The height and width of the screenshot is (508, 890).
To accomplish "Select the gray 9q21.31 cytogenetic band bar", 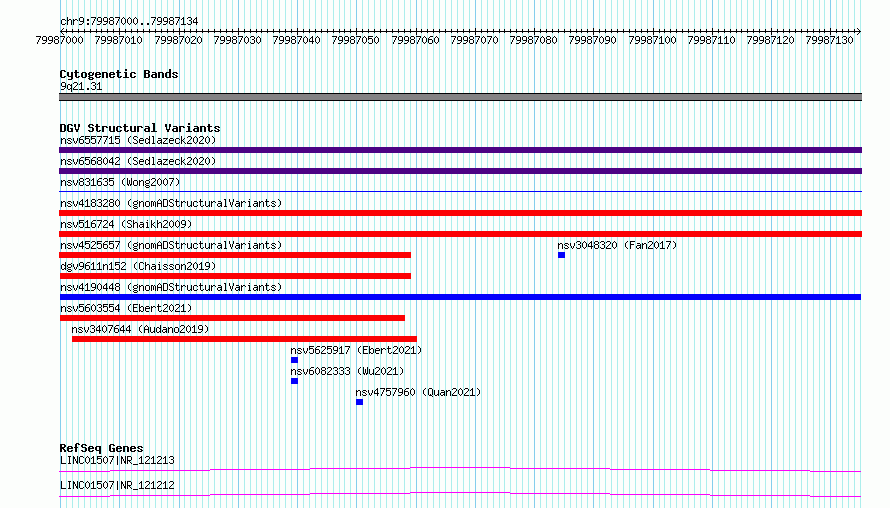I will click(460, 97).
